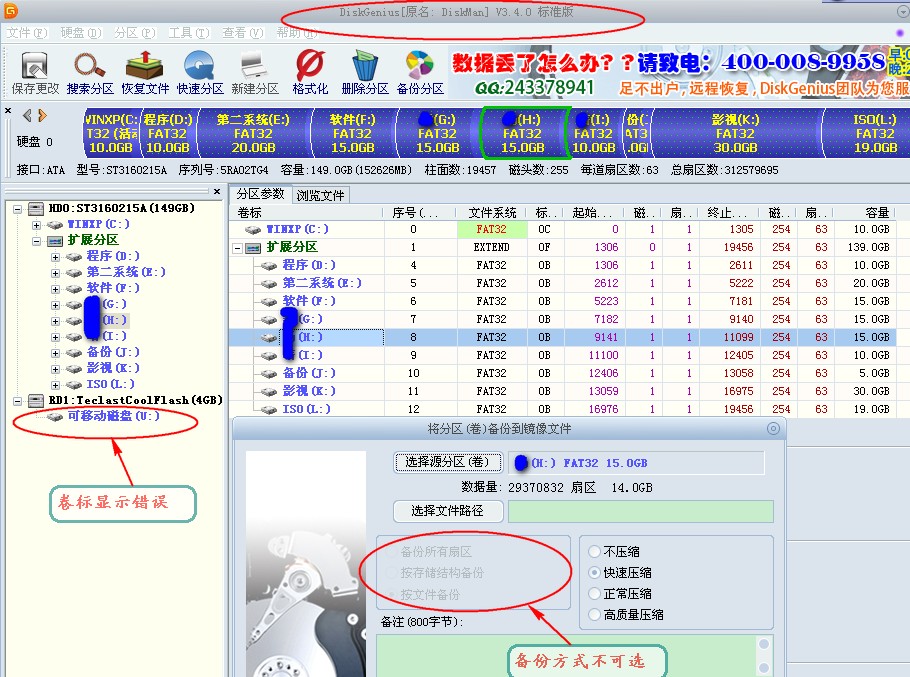Switch to the 浏览文件 tab
The width and height of the screenshot is (910, 677).
point(320,196)
